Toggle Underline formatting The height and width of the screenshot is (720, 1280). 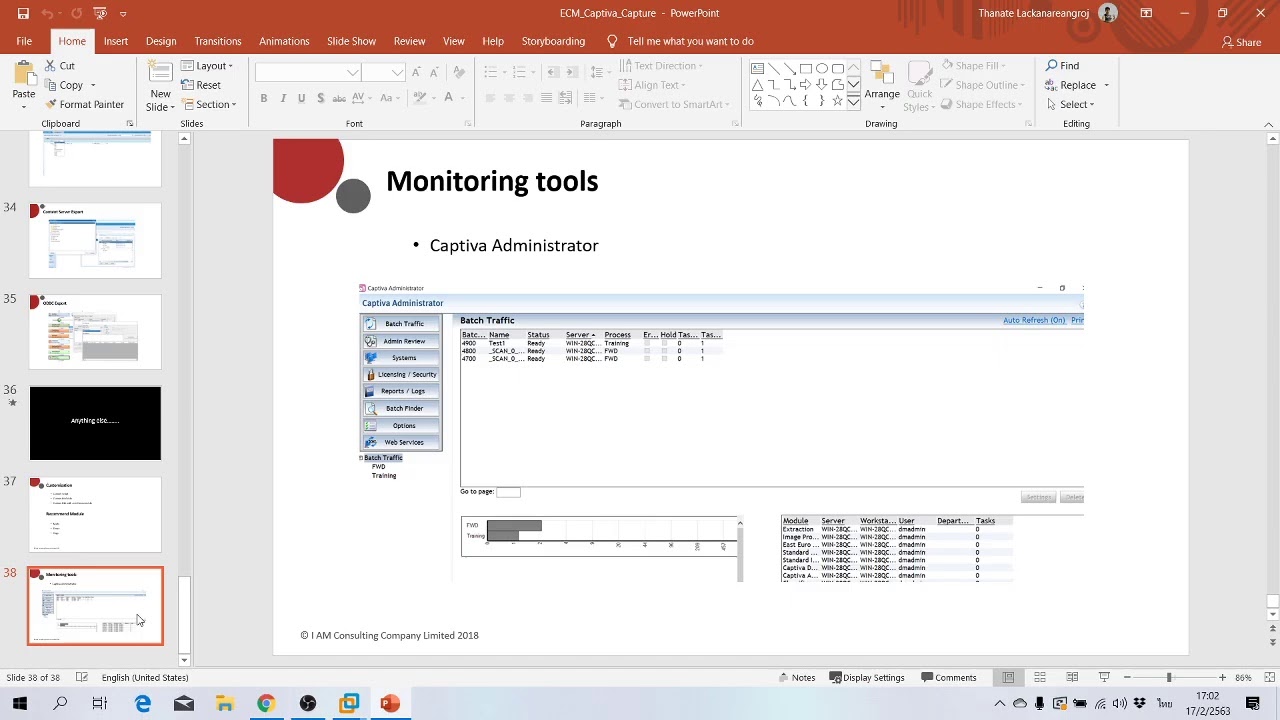tap(301, 98)
